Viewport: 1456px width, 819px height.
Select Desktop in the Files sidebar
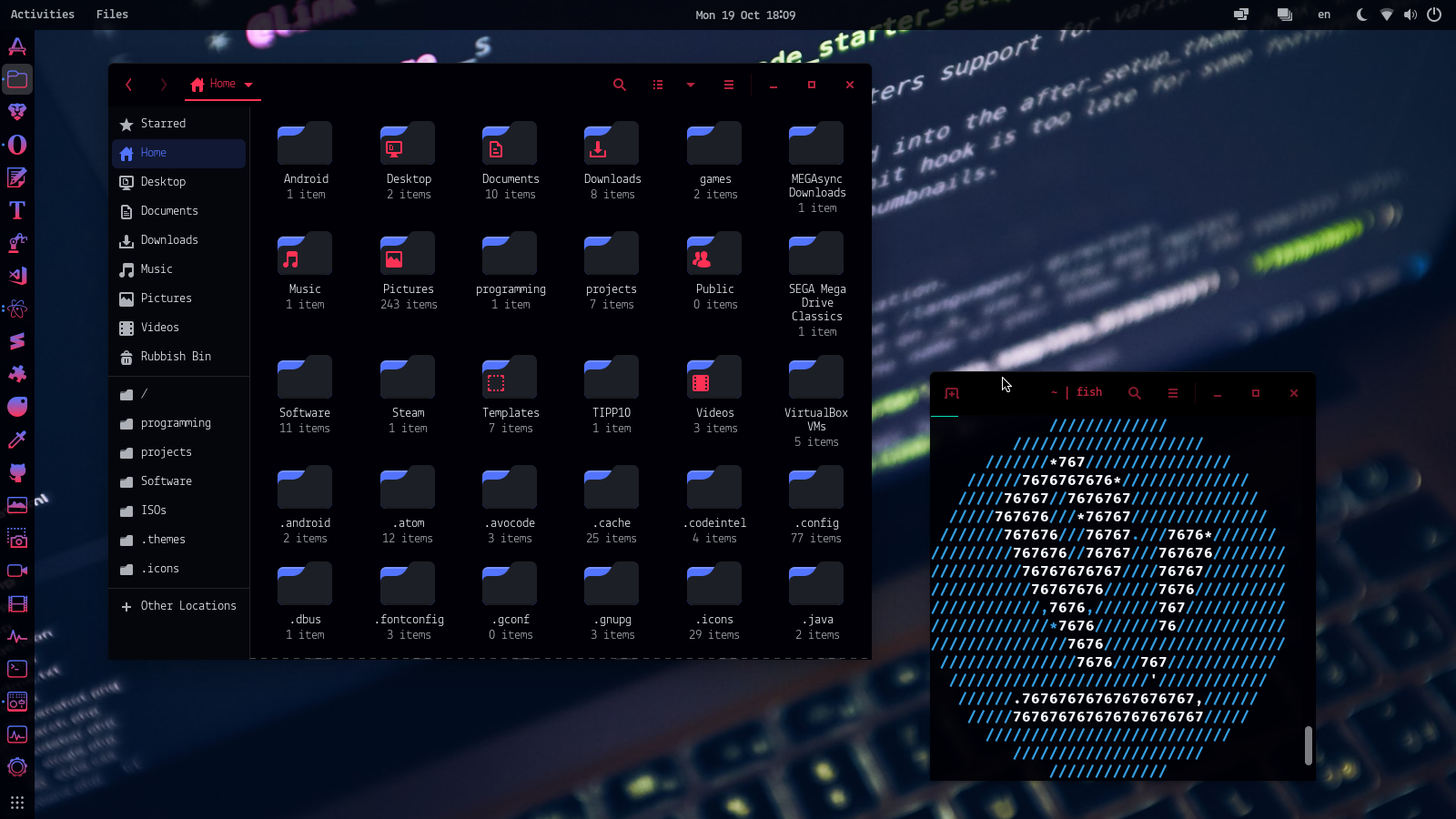click(x=179, y=182)
